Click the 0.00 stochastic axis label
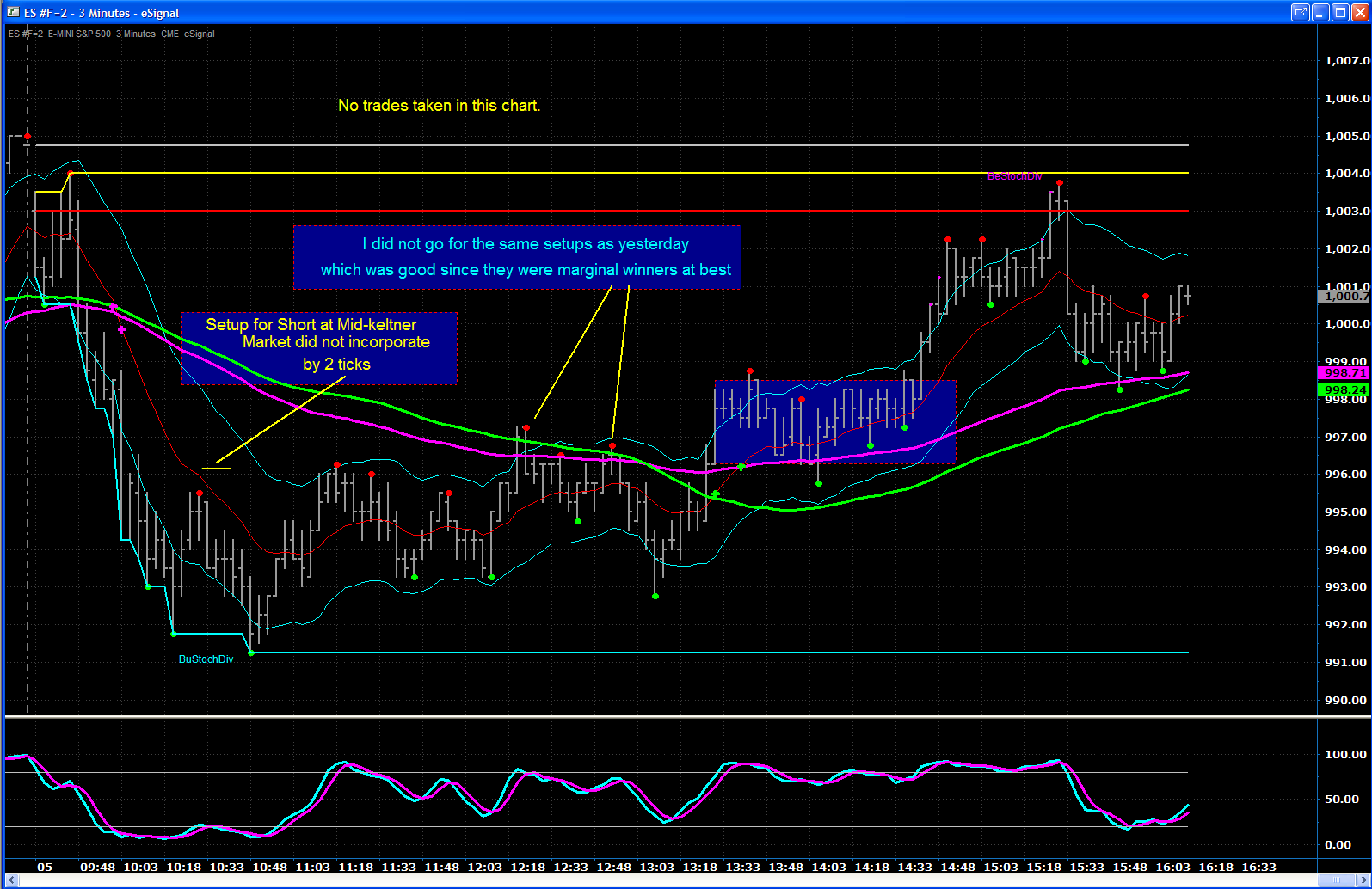 1338,845
